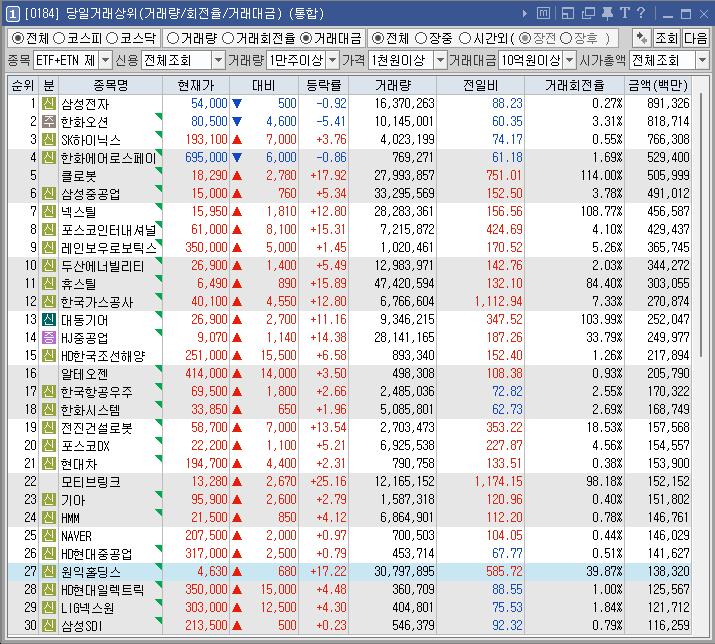Click the 신 badge of 삼성SDI row
This screenshot has width=715, height=644.
click(x=49, y=625)
